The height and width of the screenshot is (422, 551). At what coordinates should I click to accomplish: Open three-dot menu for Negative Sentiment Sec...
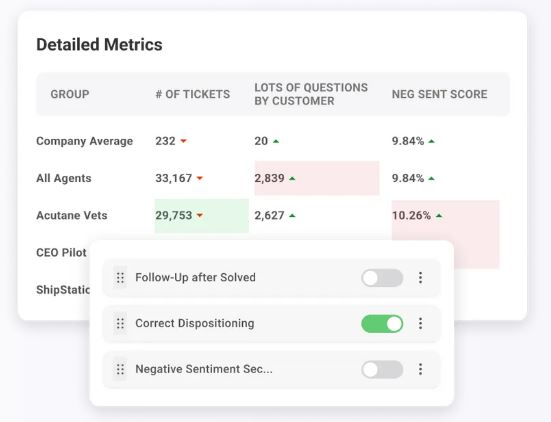point(420,369)
